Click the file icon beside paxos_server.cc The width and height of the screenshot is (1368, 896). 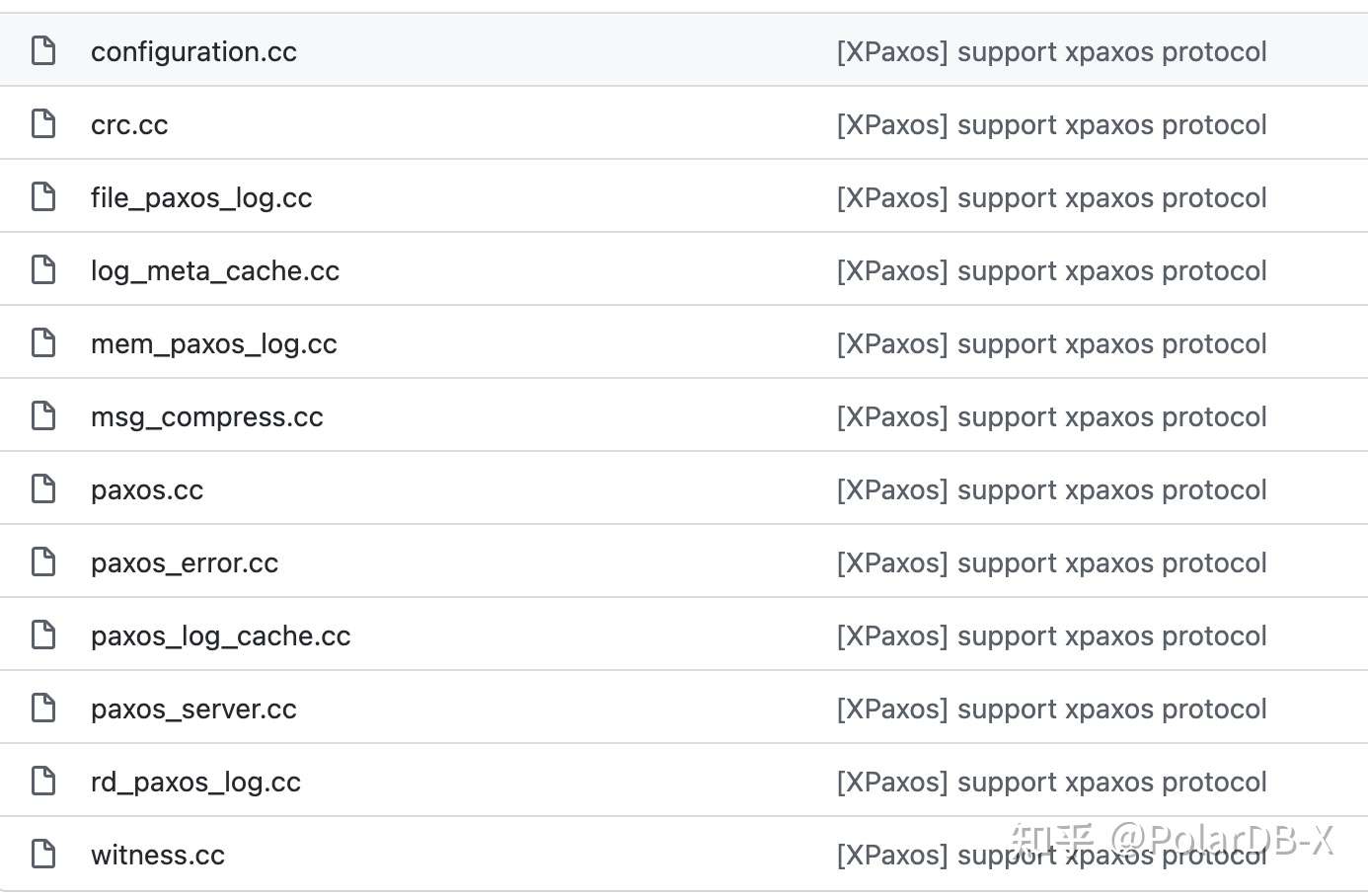(43, 708)
